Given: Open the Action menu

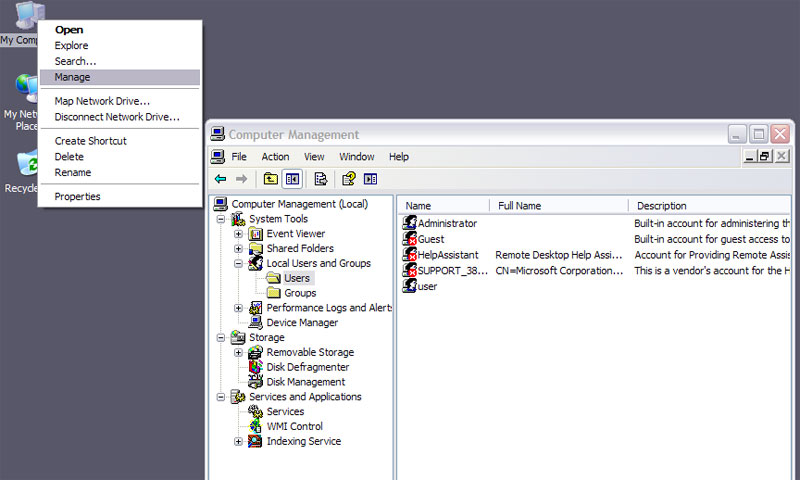Looking at the screenshot, I should (x=275, y=157).
